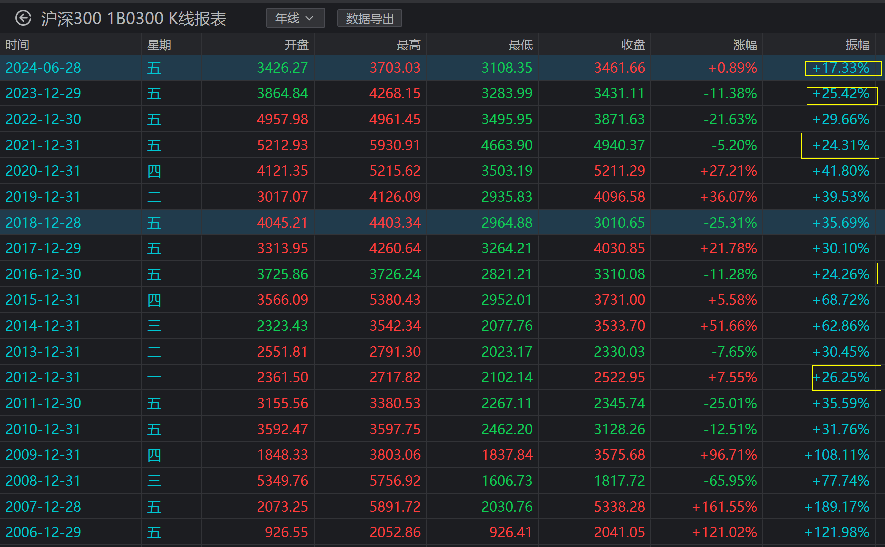Sort by the 时间 column header
The image size is (885, 547).
tap(18, 45)
